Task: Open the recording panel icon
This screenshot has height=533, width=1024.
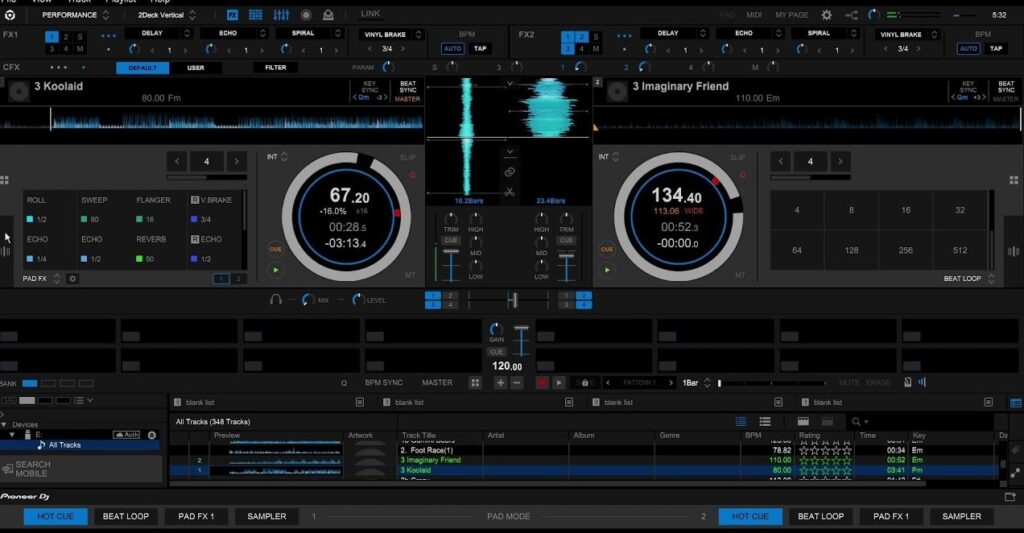Action: click(306, 14)
